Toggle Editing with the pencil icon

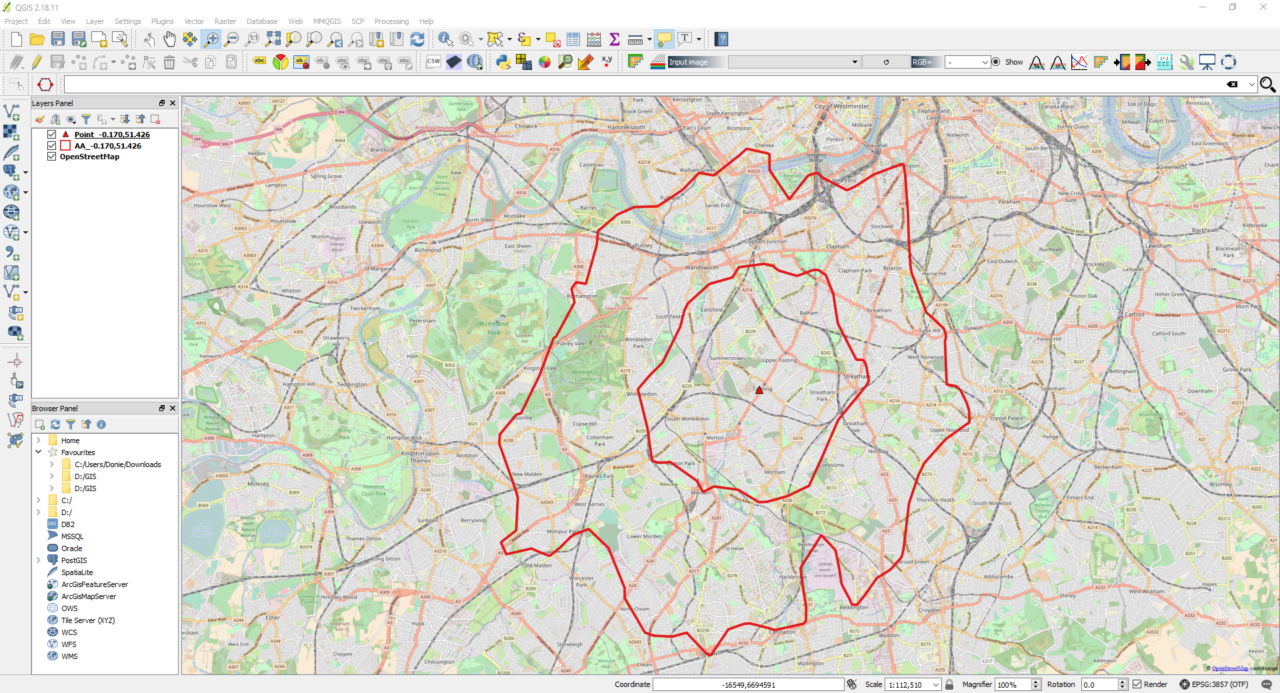pyautogui.click(x=37, y=61)
